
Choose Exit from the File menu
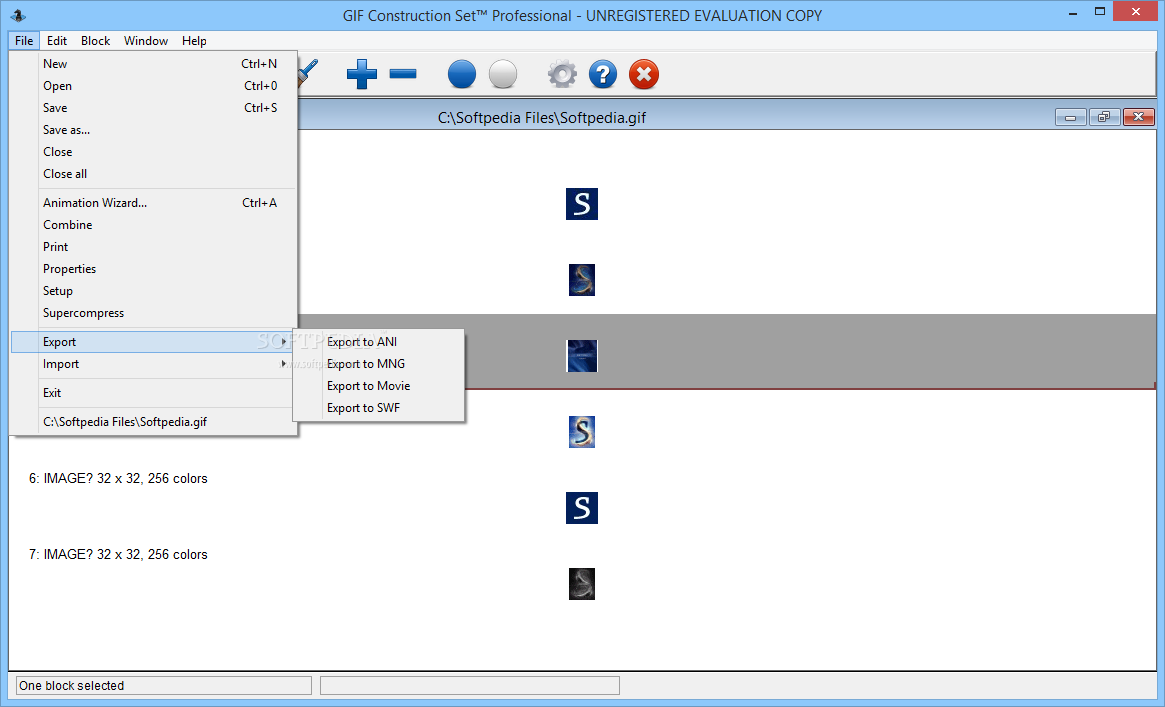tap(154, 393)
